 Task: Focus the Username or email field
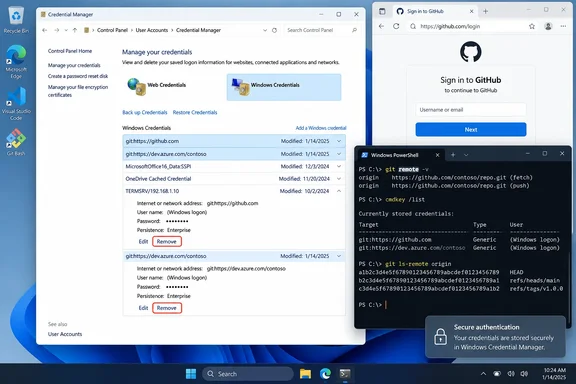click(471, 110)
